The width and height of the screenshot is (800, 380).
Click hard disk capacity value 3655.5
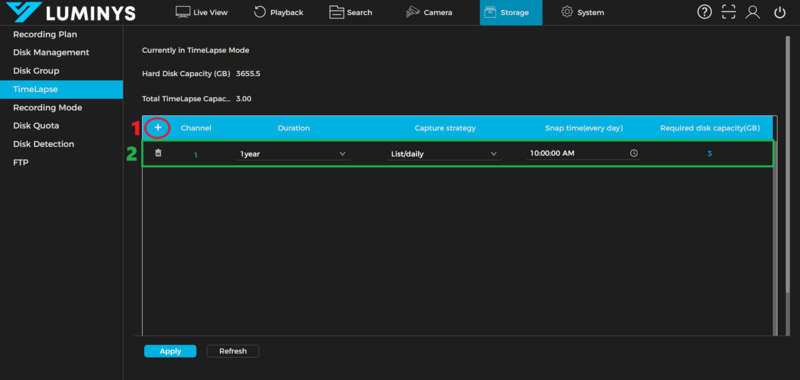point(248,74)
